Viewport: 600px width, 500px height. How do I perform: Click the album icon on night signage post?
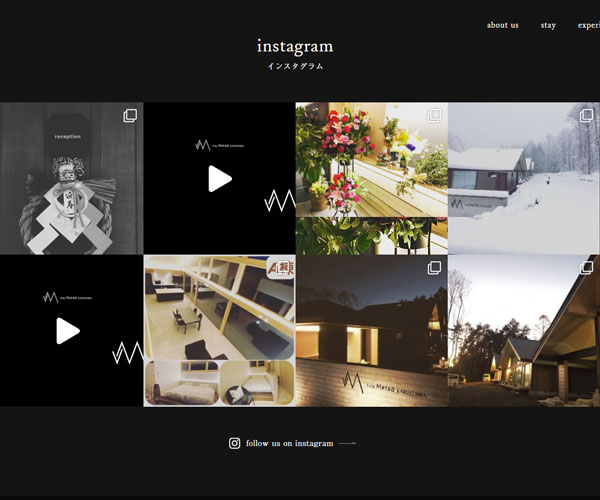434,268
